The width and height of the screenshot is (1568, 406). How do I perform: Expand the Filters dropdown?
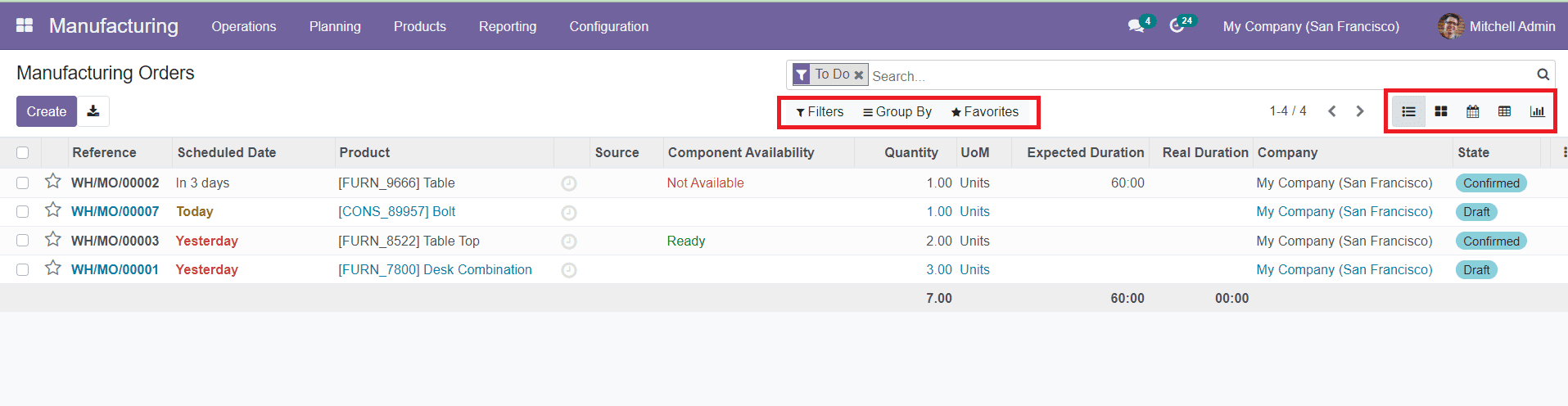820,112
